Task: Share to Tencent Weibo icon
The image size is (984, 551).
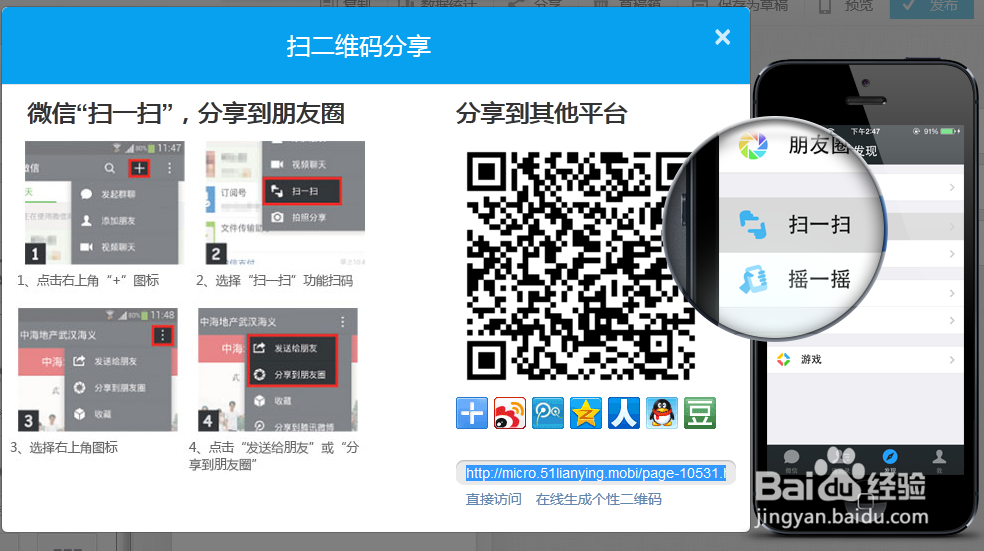Action: [548, 413]
